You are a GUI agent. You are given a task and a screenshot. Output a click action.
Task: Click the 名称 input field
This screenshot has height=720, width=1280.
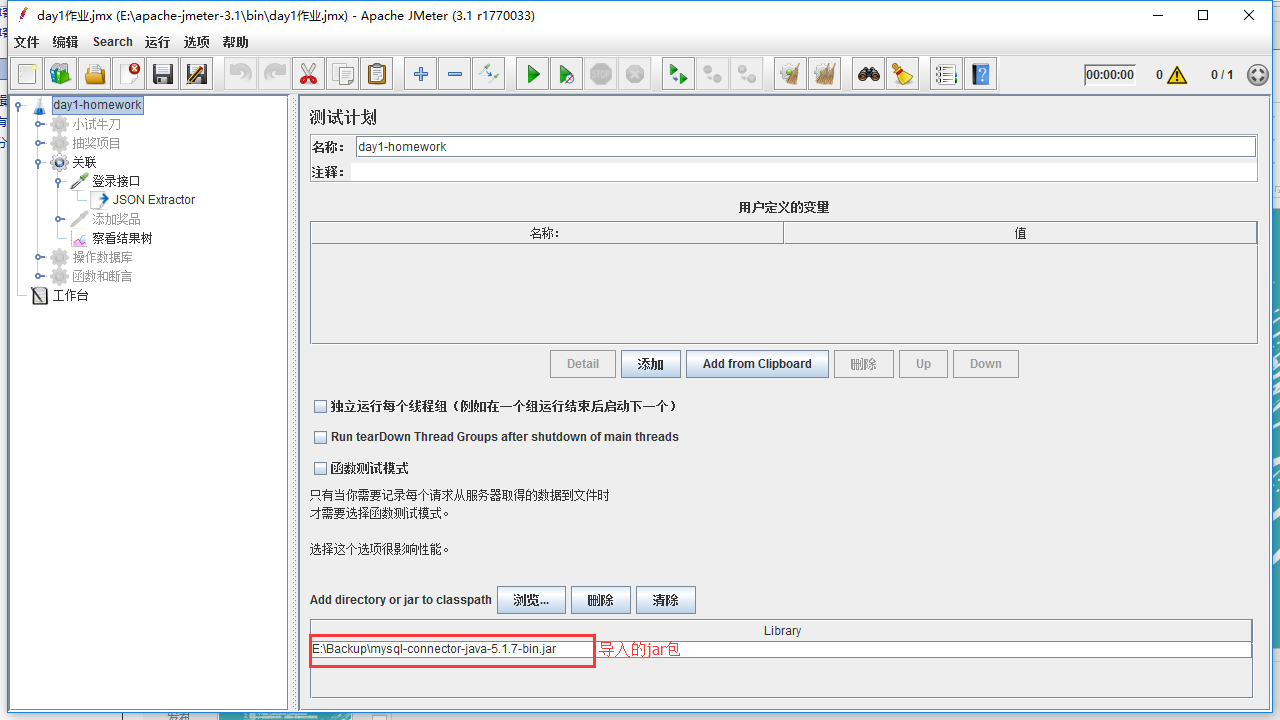[805, 147]
